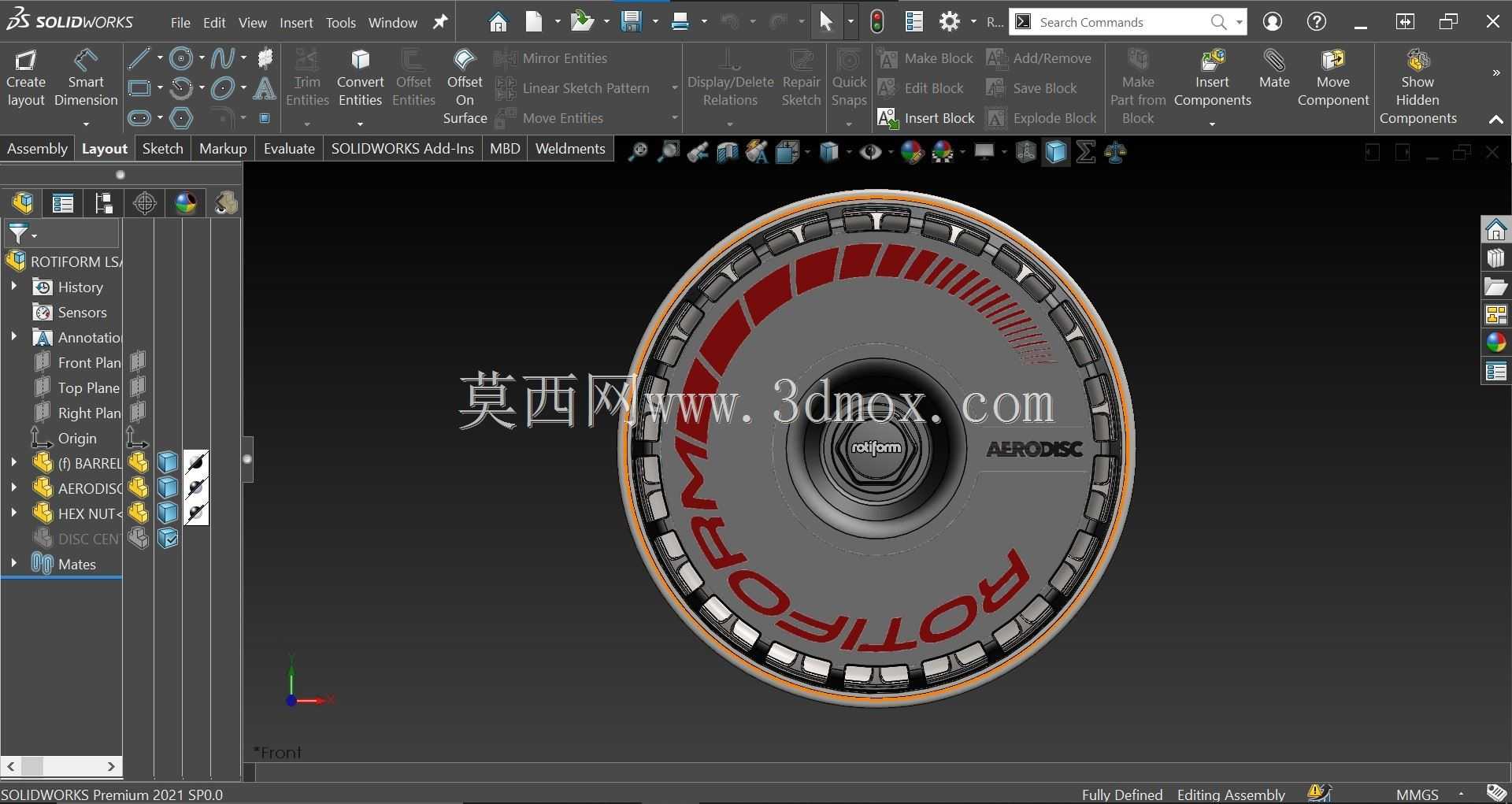Viewport: 1512px width, 804px height.
Task: Click Create layout button
Action: [26, 79]
